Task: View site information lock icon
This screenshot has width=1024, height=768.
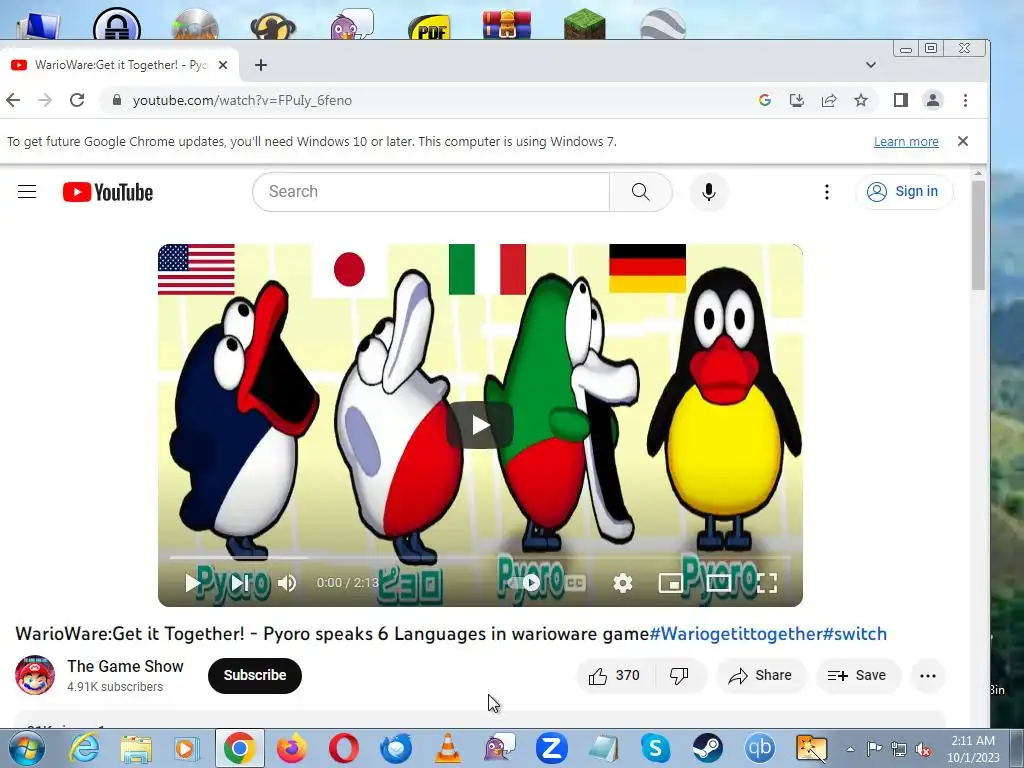Action: point(117,100)
